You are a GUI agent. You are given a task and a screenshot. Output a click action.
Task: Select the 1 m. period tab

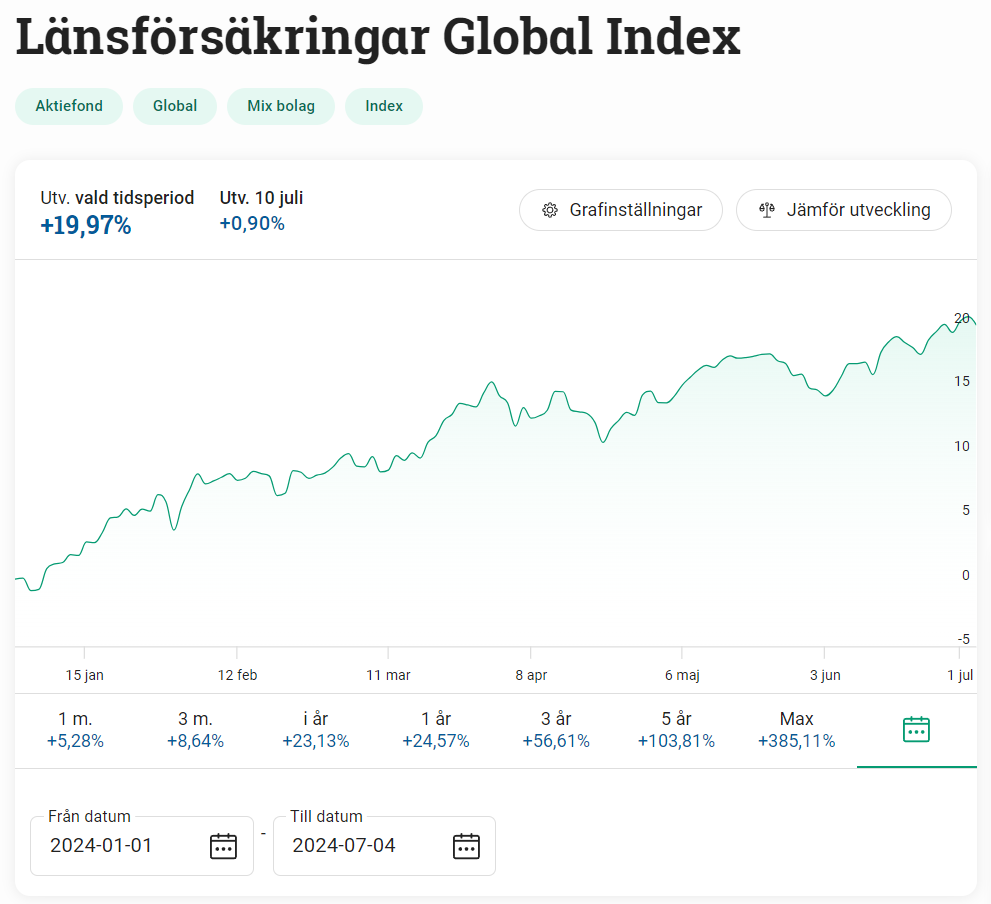(x=75, y=730)
